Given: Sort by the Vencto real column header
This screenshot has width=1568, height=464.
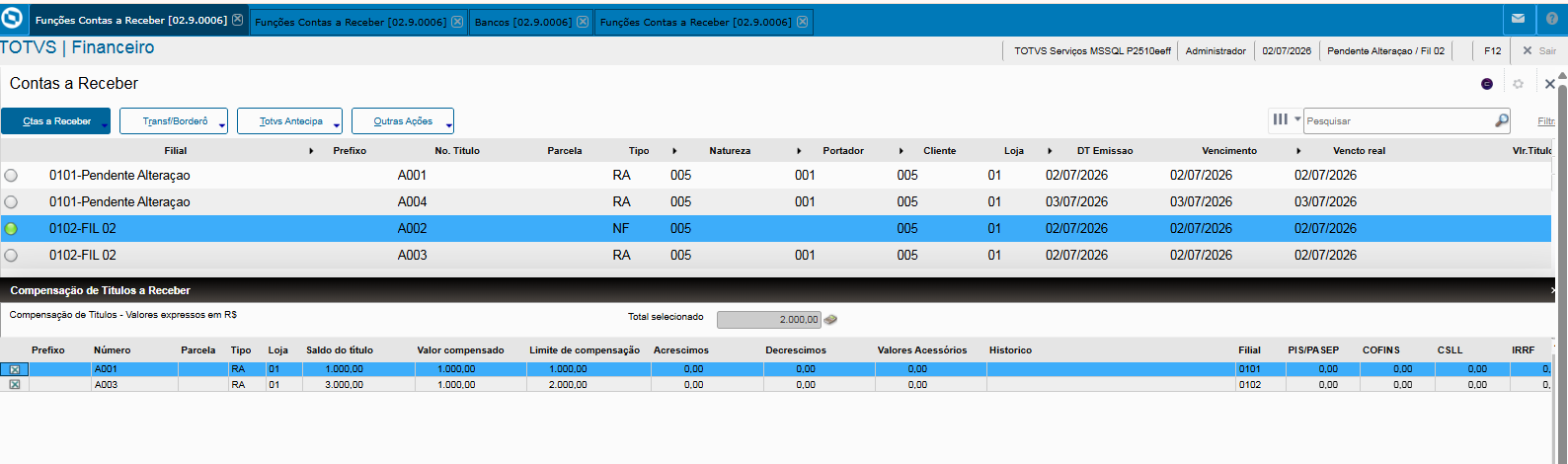Looking at the screenshot, I should tap(1360, 151).
